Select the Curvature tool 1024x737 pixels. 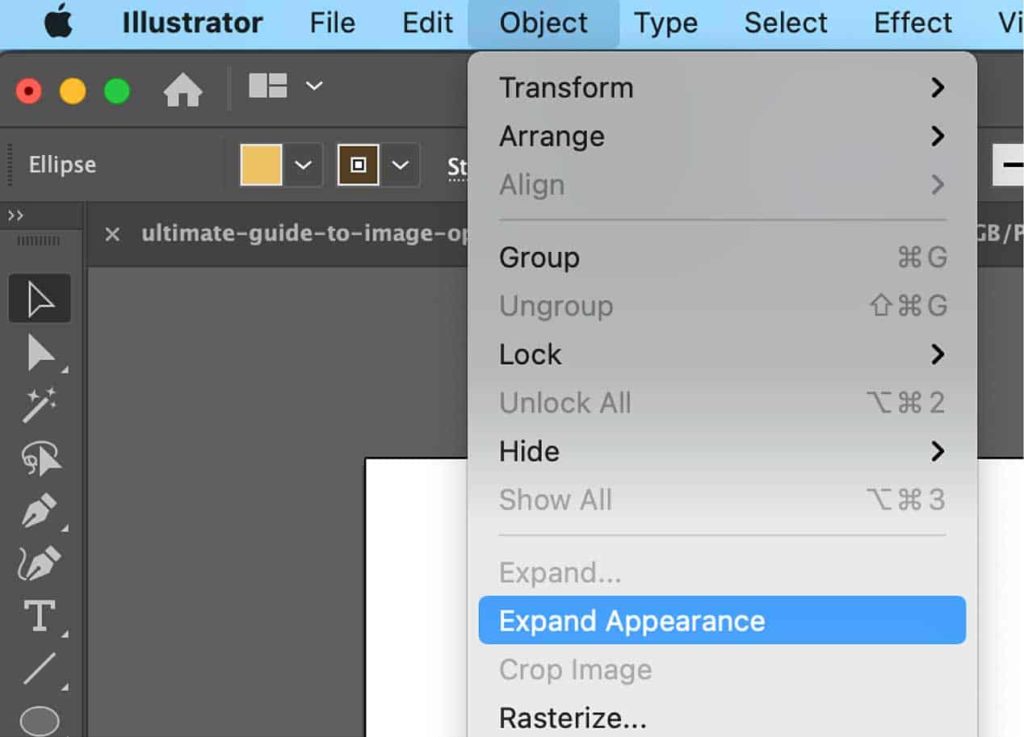tap(40, 563)
